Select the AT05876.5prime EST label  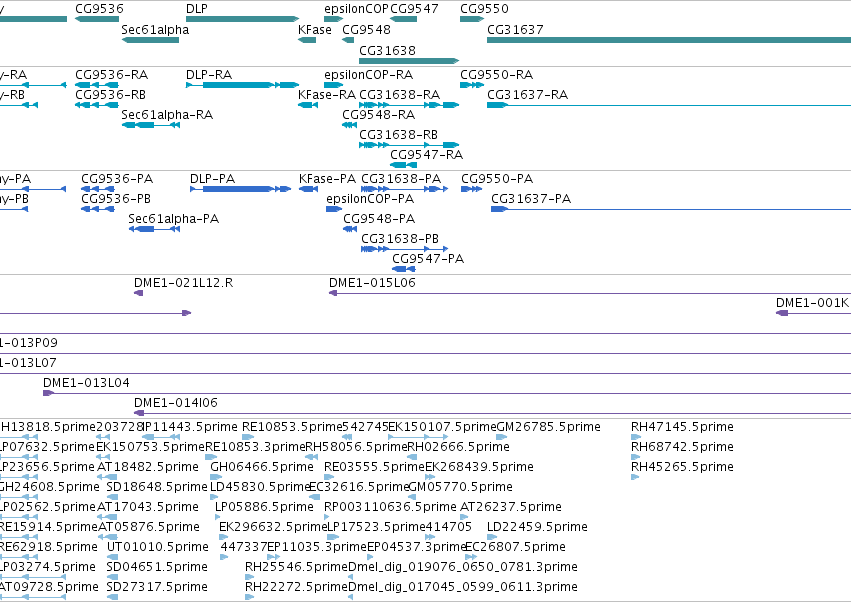click(x=148, y=527)
